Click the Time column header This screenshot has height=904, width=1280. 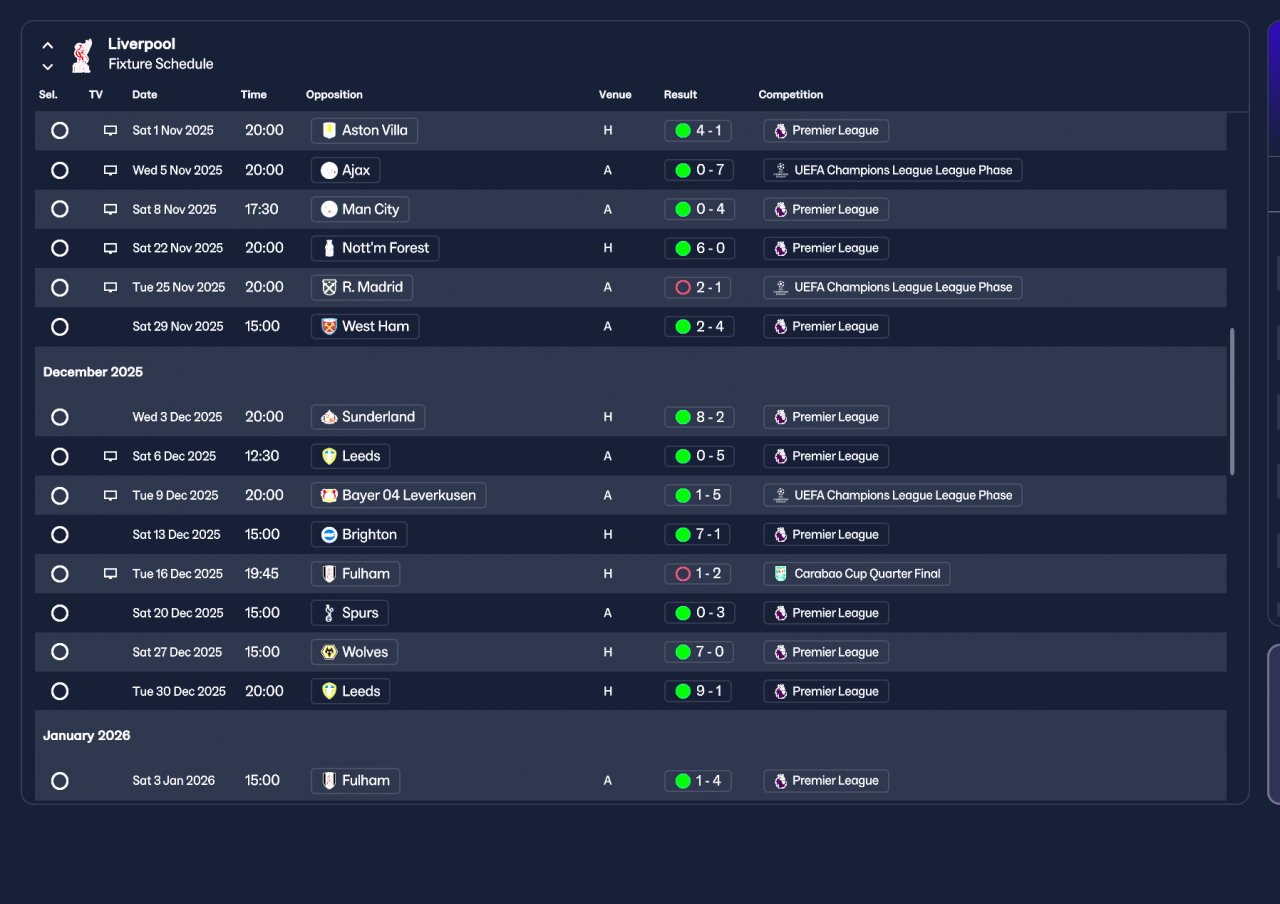(x=254, y=95)
